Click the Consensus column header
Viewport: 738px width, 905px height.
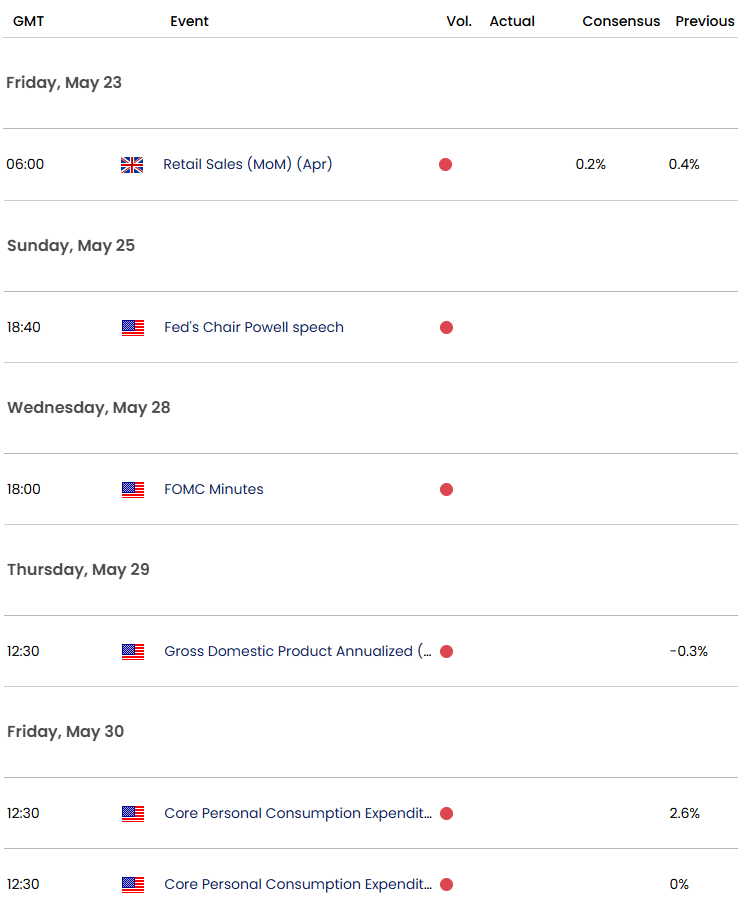tap(621, 21)
